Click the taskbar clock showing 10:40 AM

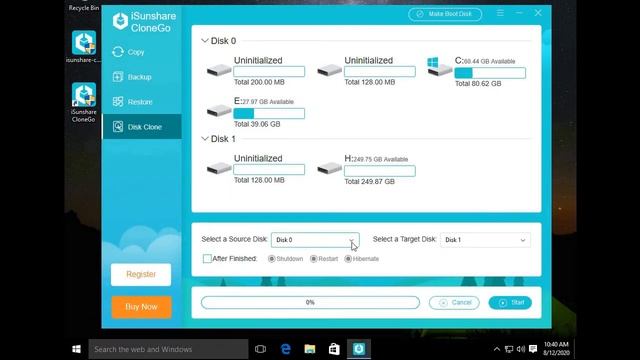point(556,349)
